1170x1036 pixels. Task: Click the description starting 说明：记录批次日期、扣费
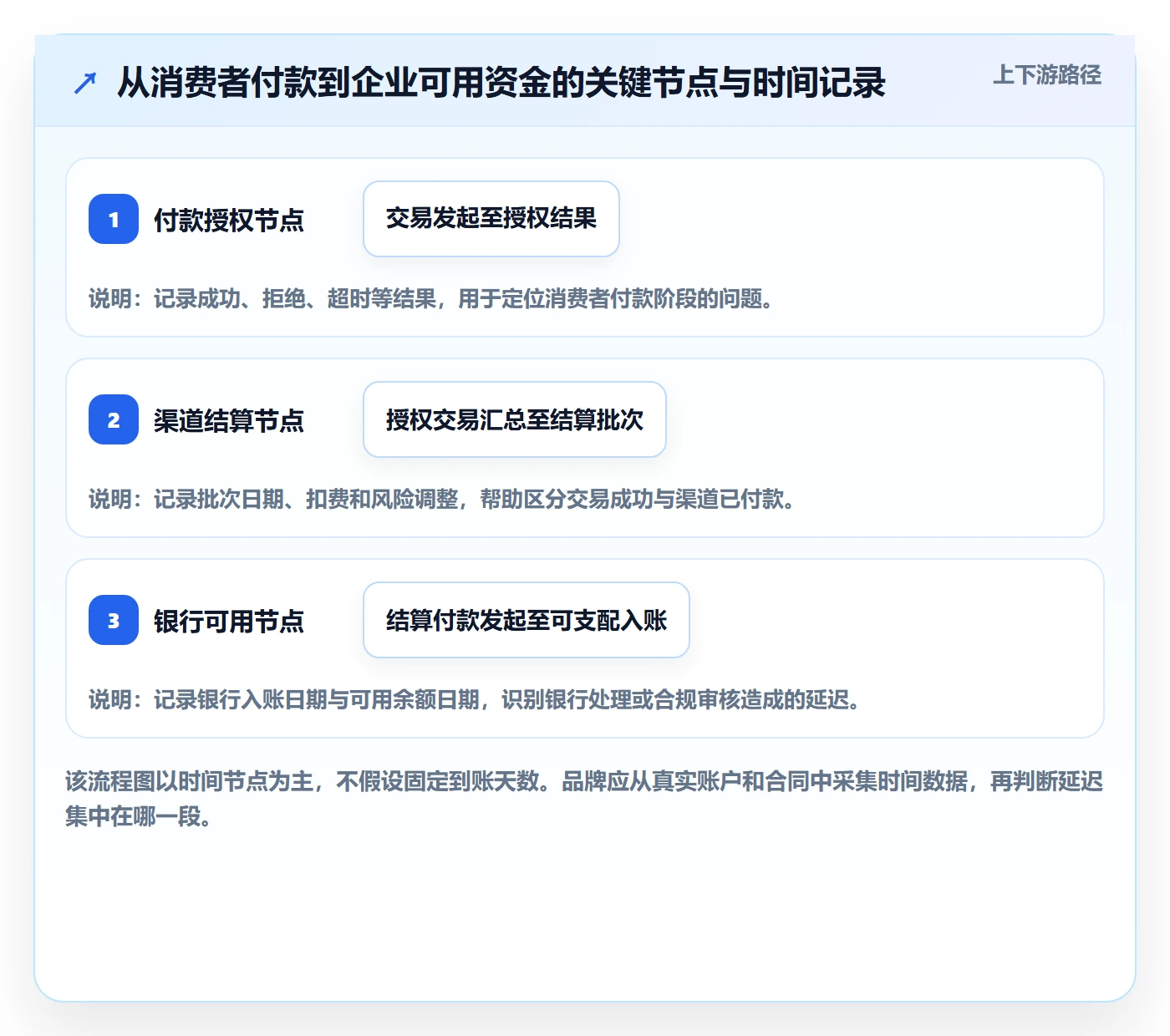[441, 499]
